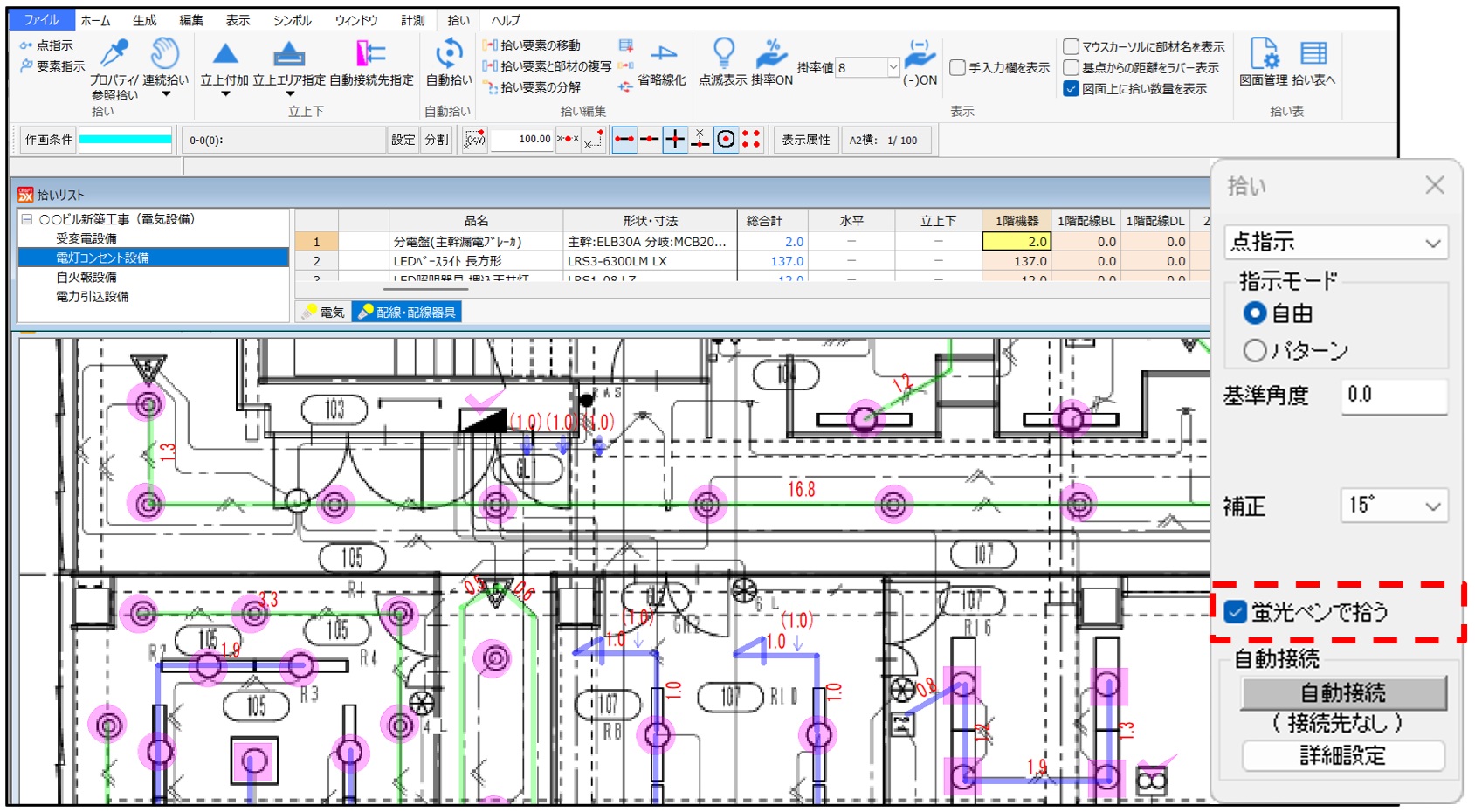Switch to the 電気 tab
This screenshot has width=1475, height=812.
click(x=324, y=313)
